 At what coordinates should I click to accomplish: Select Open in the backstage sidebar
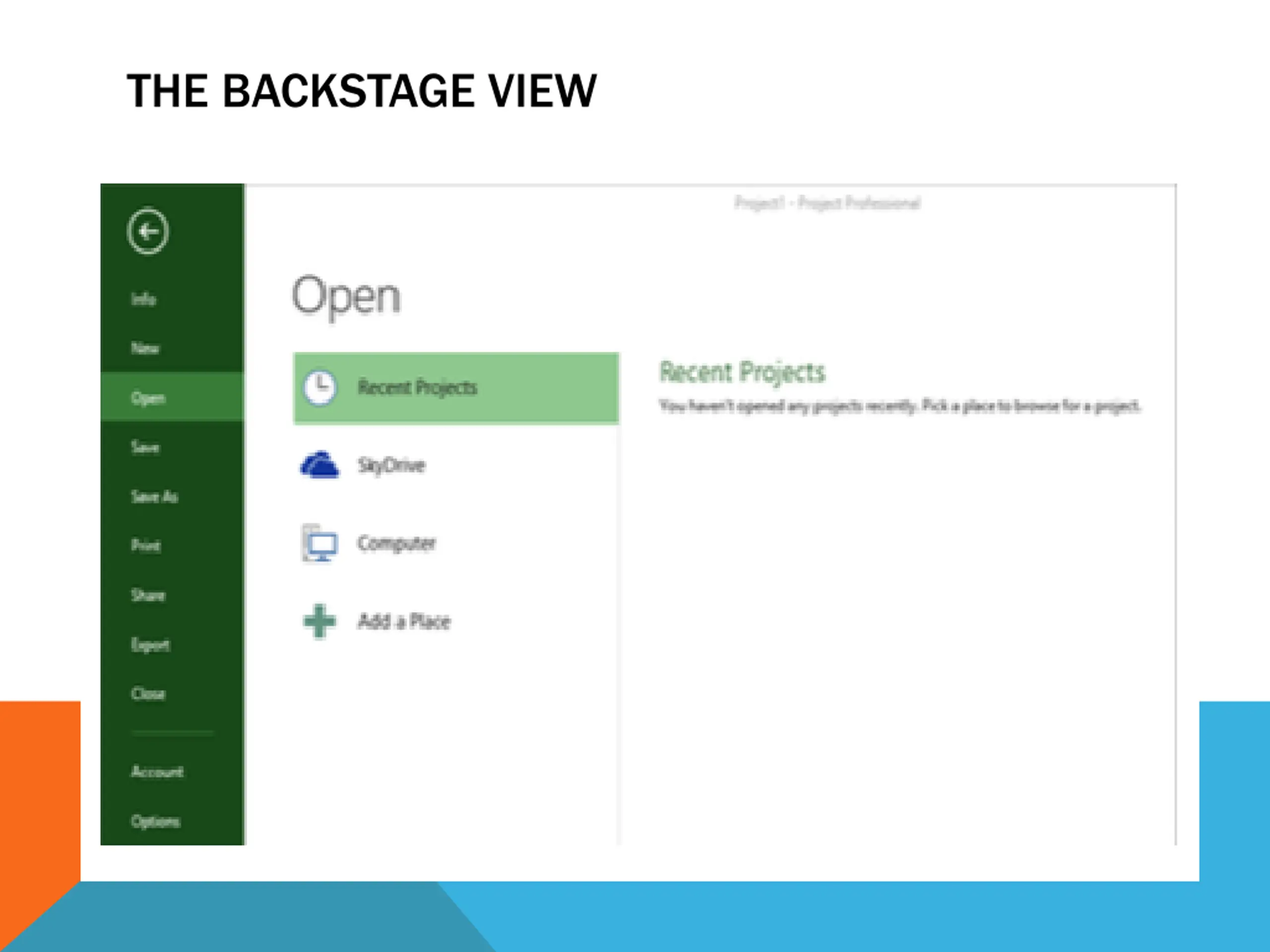pyautogui.click(x=172, y=397)
